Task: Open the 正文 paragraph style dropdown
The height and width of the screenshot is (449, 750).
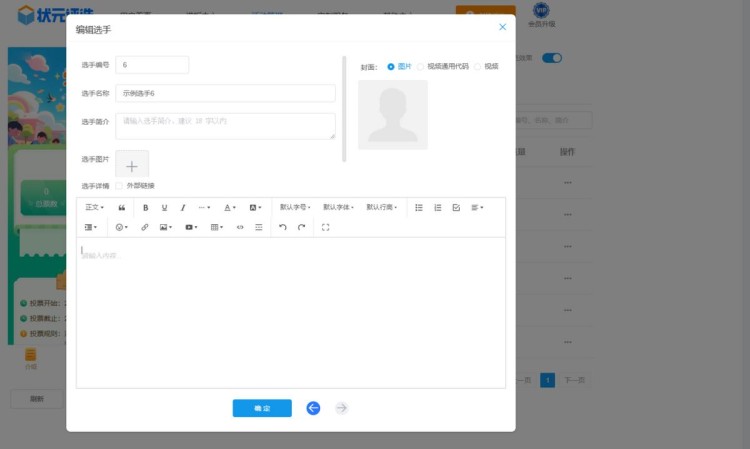Action: 94,208
